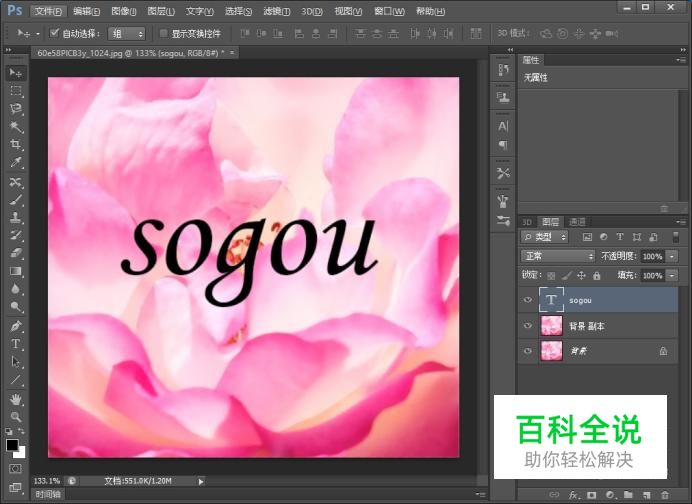Create a new group folder icon

coord(628,495)
